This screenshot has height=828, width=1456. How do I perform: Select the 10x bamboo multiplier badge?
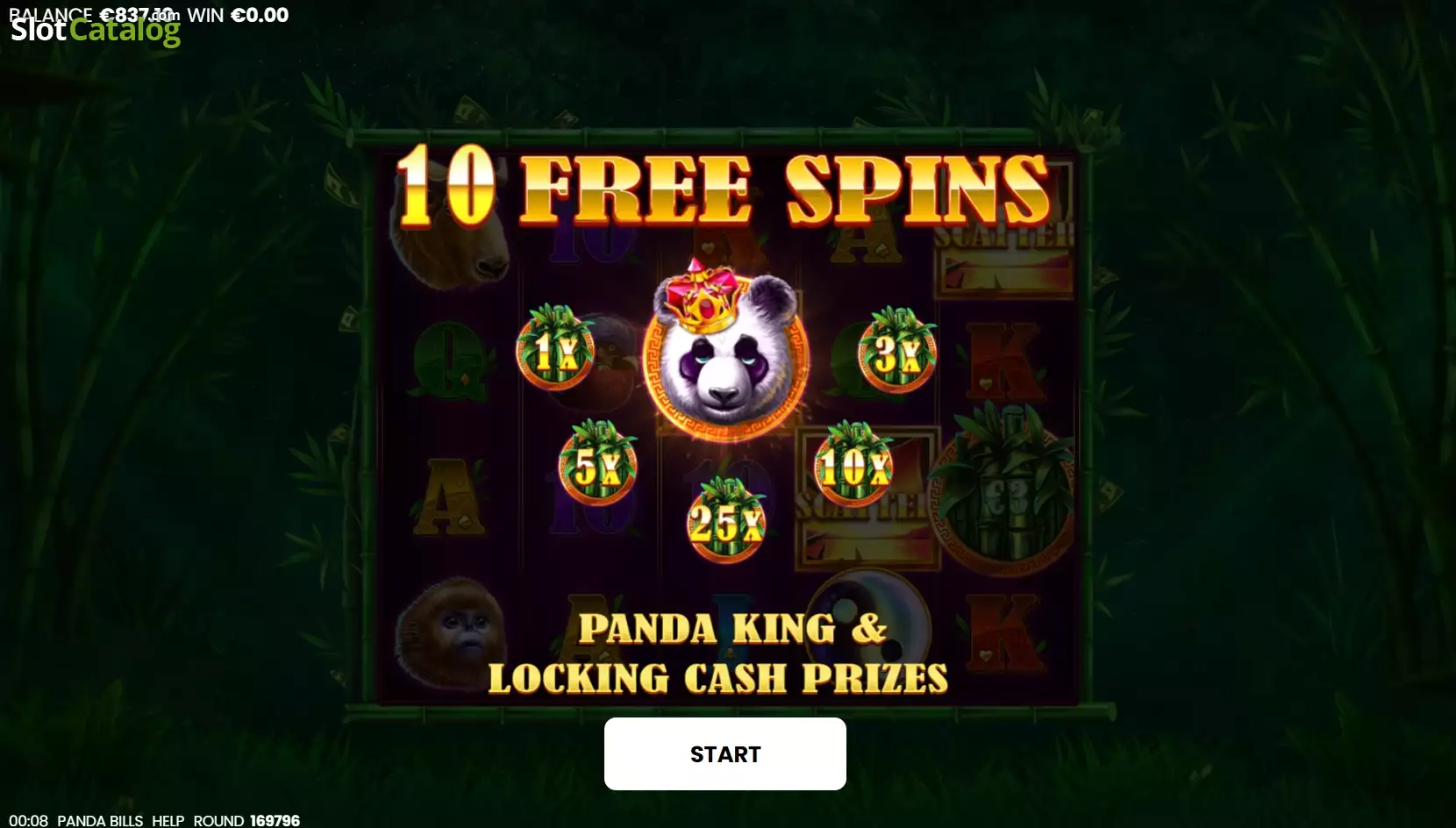[x=853, y=463]
